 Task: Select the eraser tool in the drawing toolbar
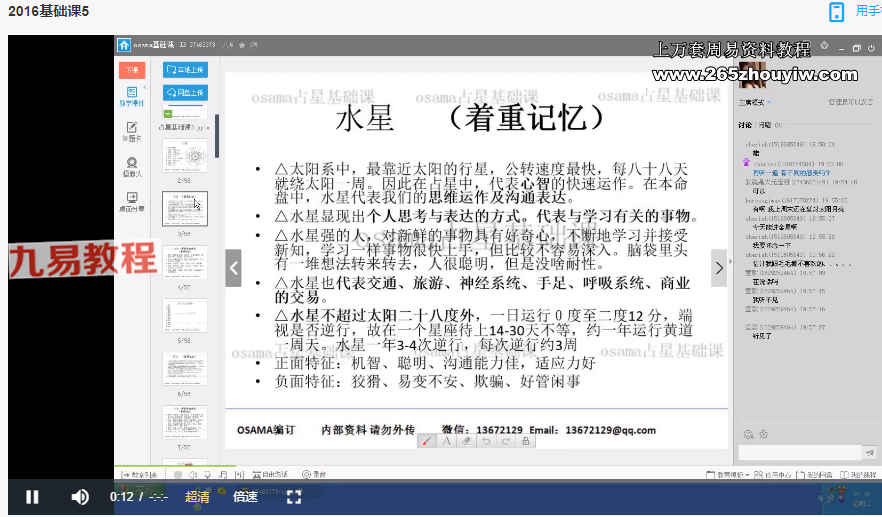(466, 442)
